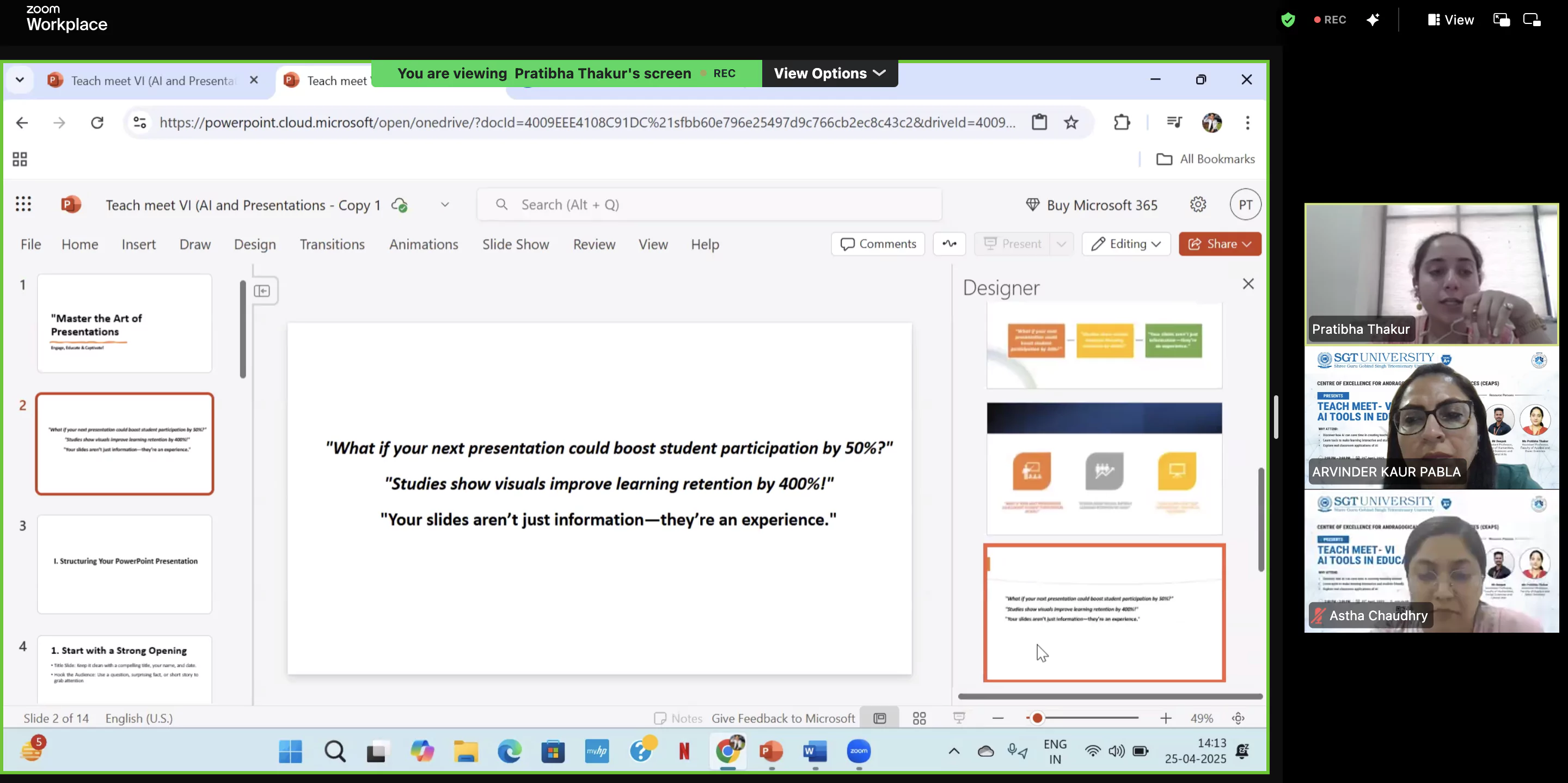The image size is (1568, 783).
Task: Click Buy Microsoft 365
Action: [x=1092, y=205]
